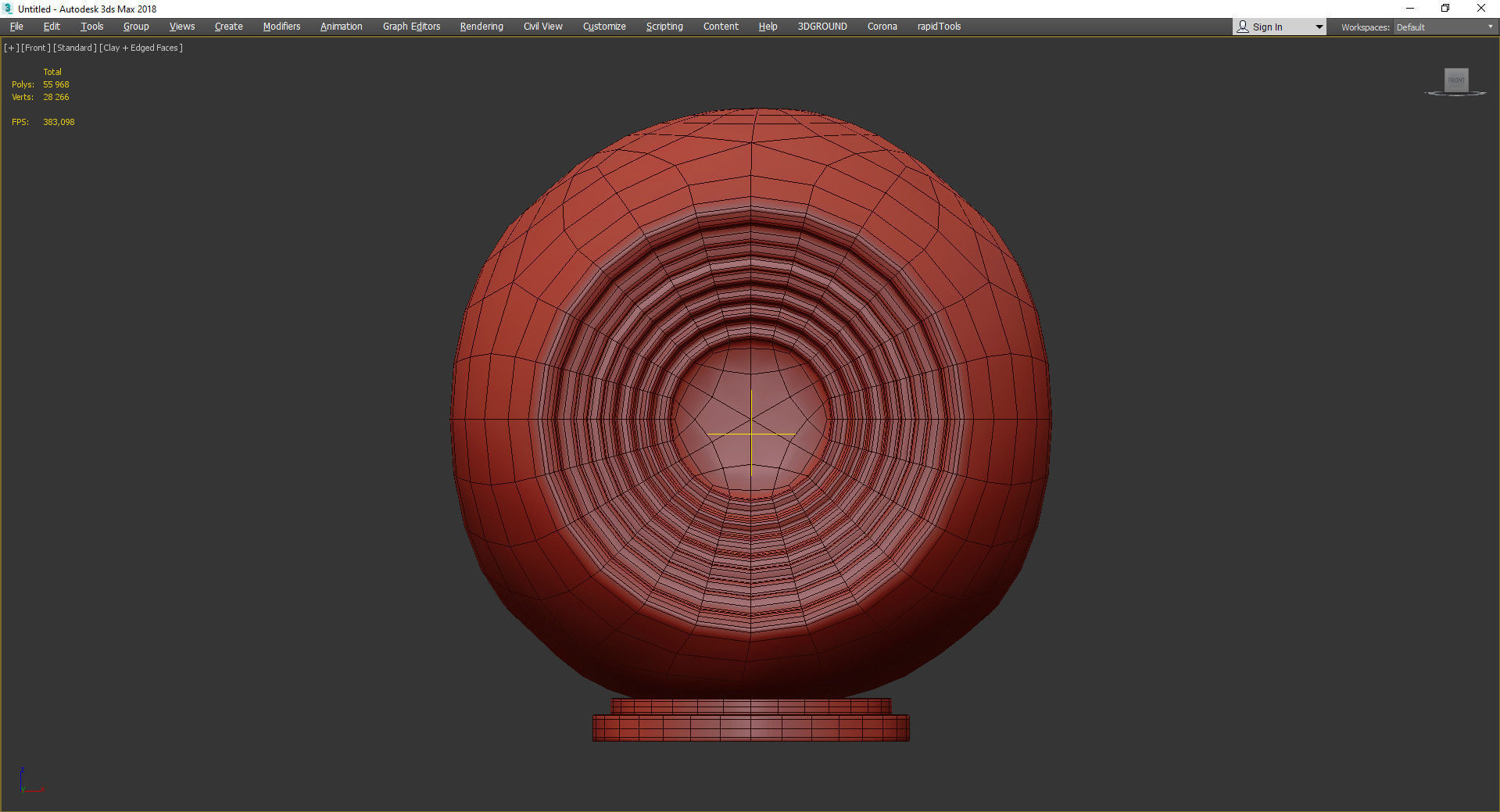The width and height of the screenshot is (1500, 812).
Task: Close the 3ds Max window
Action: 1481,9
